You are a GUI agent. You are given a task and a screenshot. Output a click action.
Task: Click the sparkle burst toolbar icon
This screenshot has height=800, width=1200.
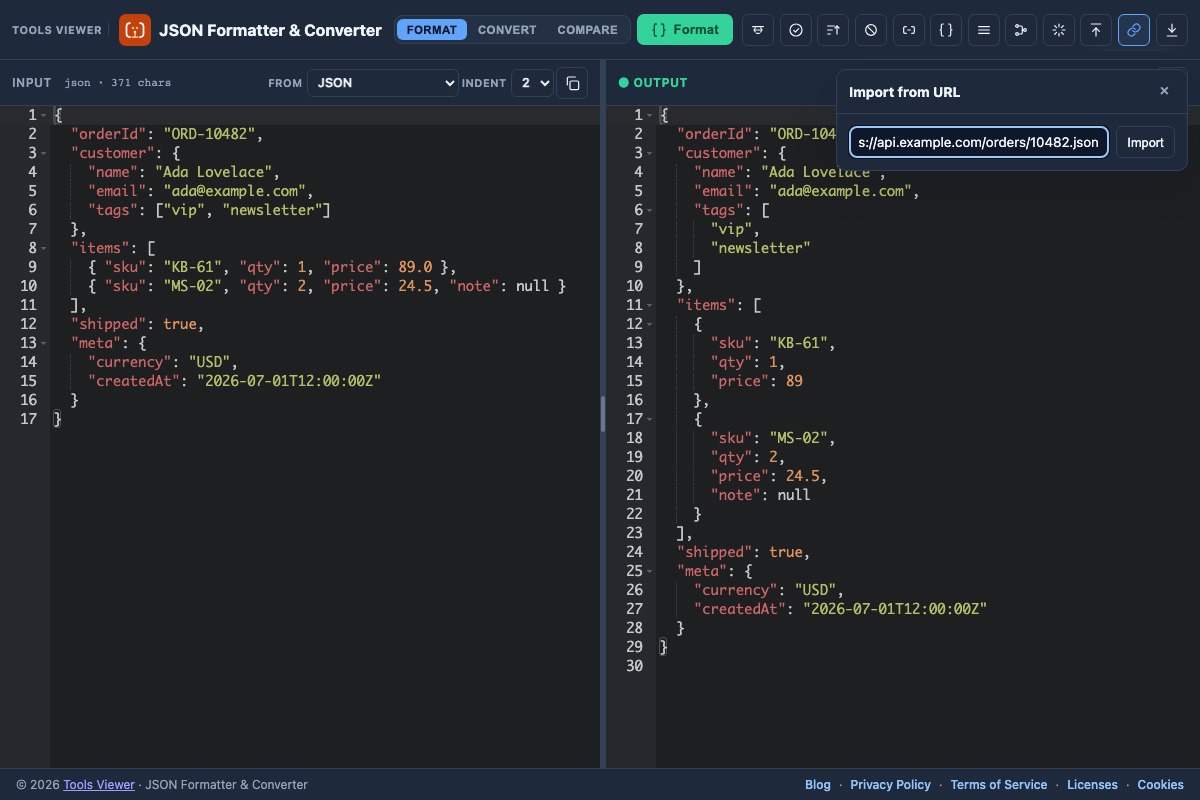coord(1058,30)
